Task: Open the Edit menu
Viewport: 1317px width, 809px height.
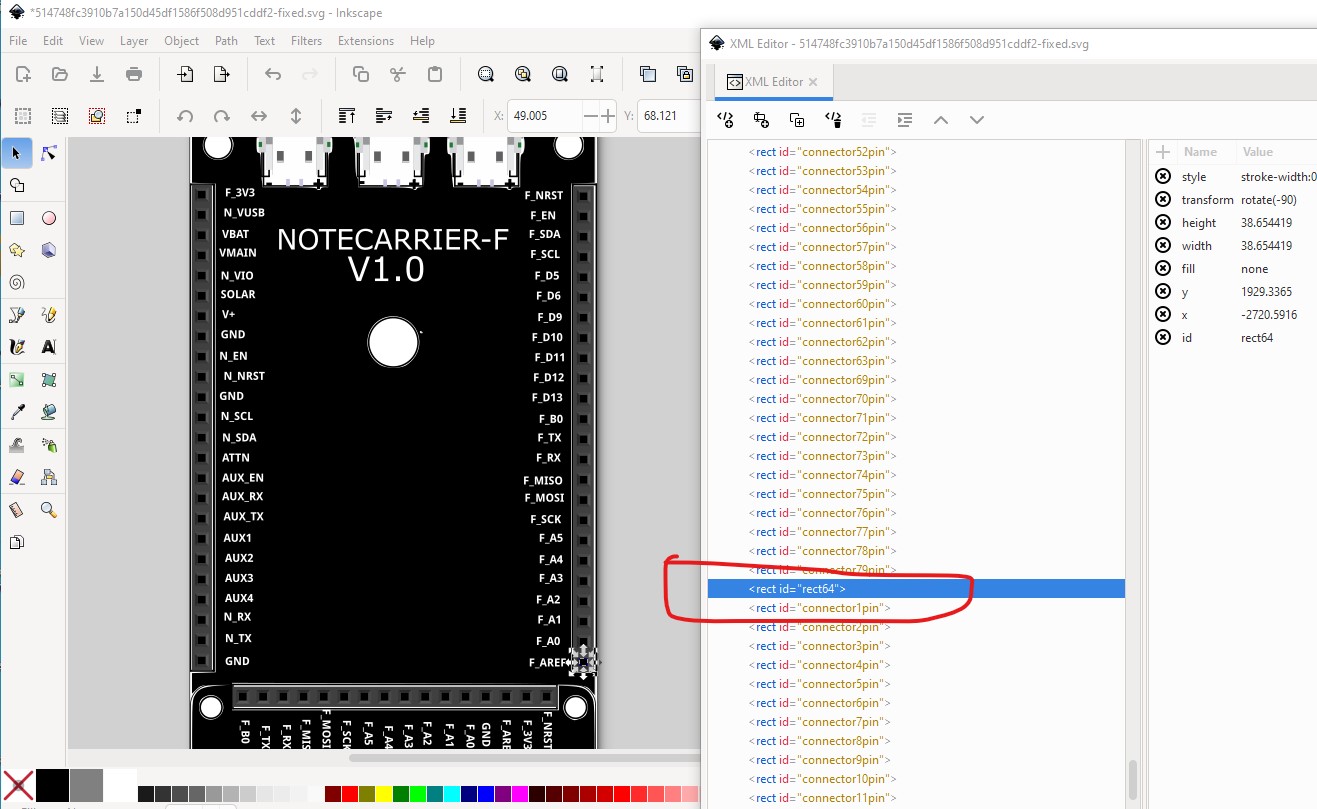Action: pos(53,41)
